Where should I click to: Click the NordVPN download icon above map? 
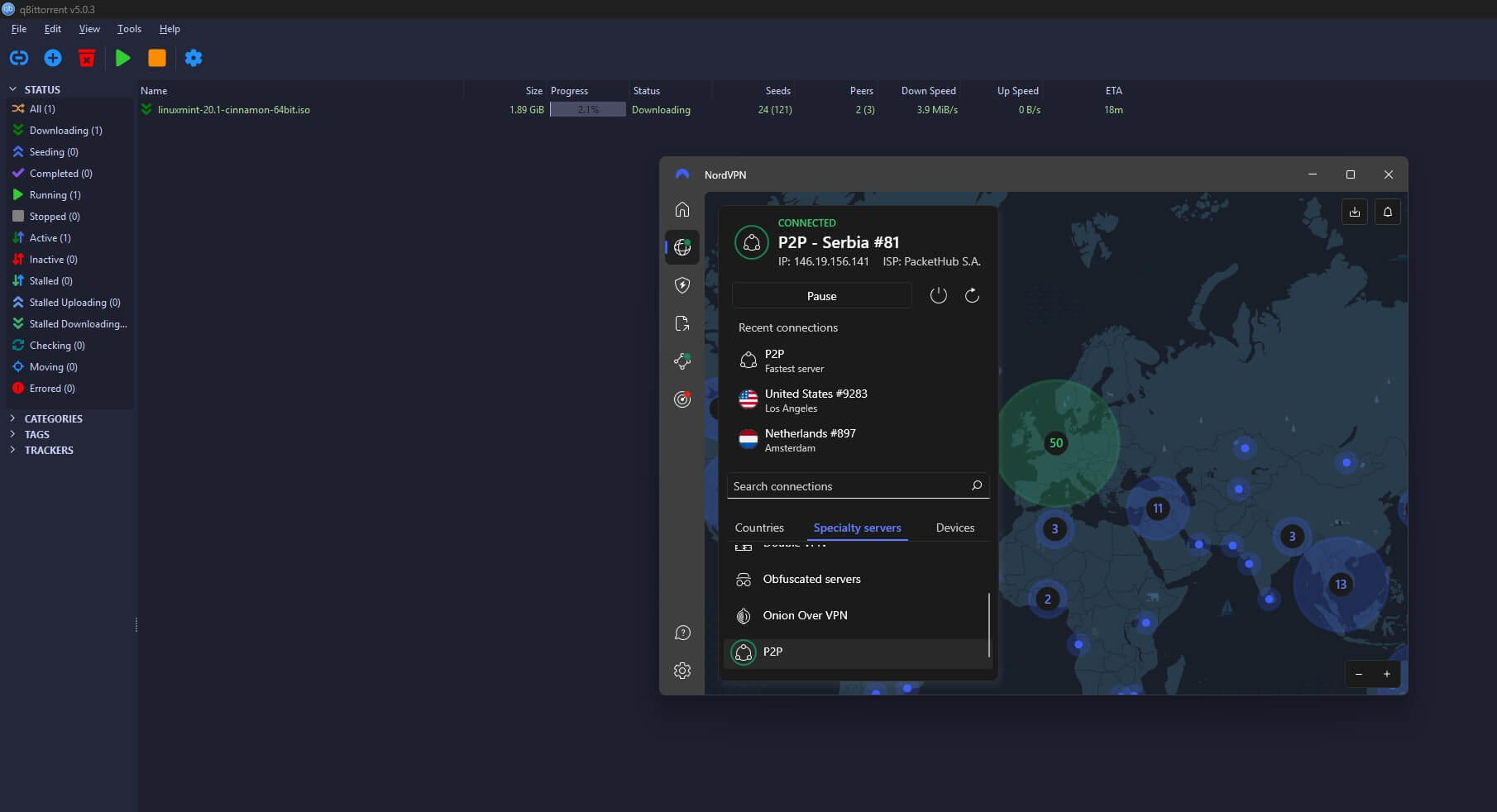coord(1355,212)
